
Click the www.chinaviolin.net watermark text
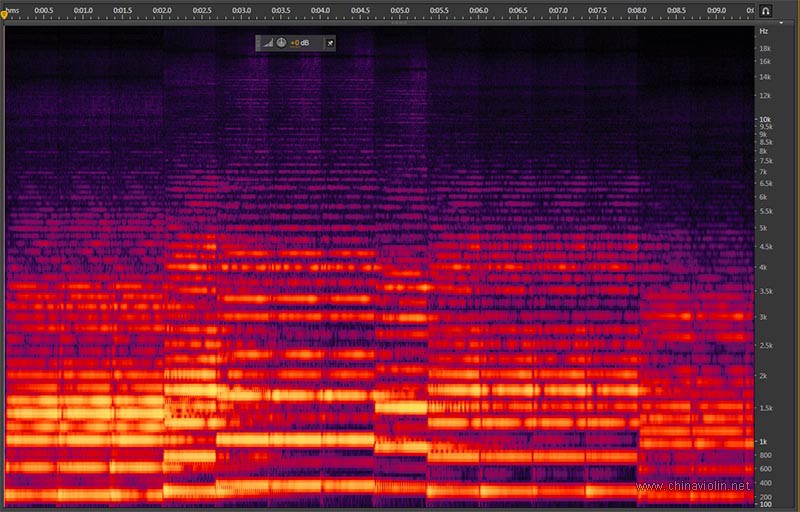pyautogui.click(x=694, y=486)
